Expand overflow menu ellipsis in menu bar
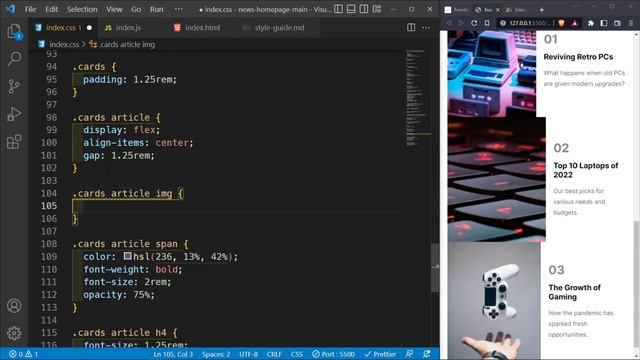Screen dimensions: 640x360 [x=179, y=9]
